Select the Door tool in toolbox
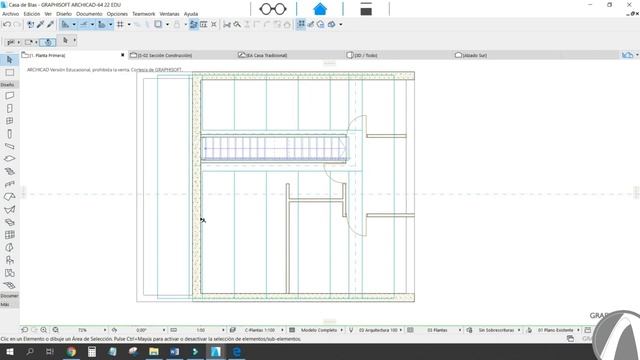Image resolution: width=640 pixels, height=360 pixels. pyautogui.click(x=9, y=108)
